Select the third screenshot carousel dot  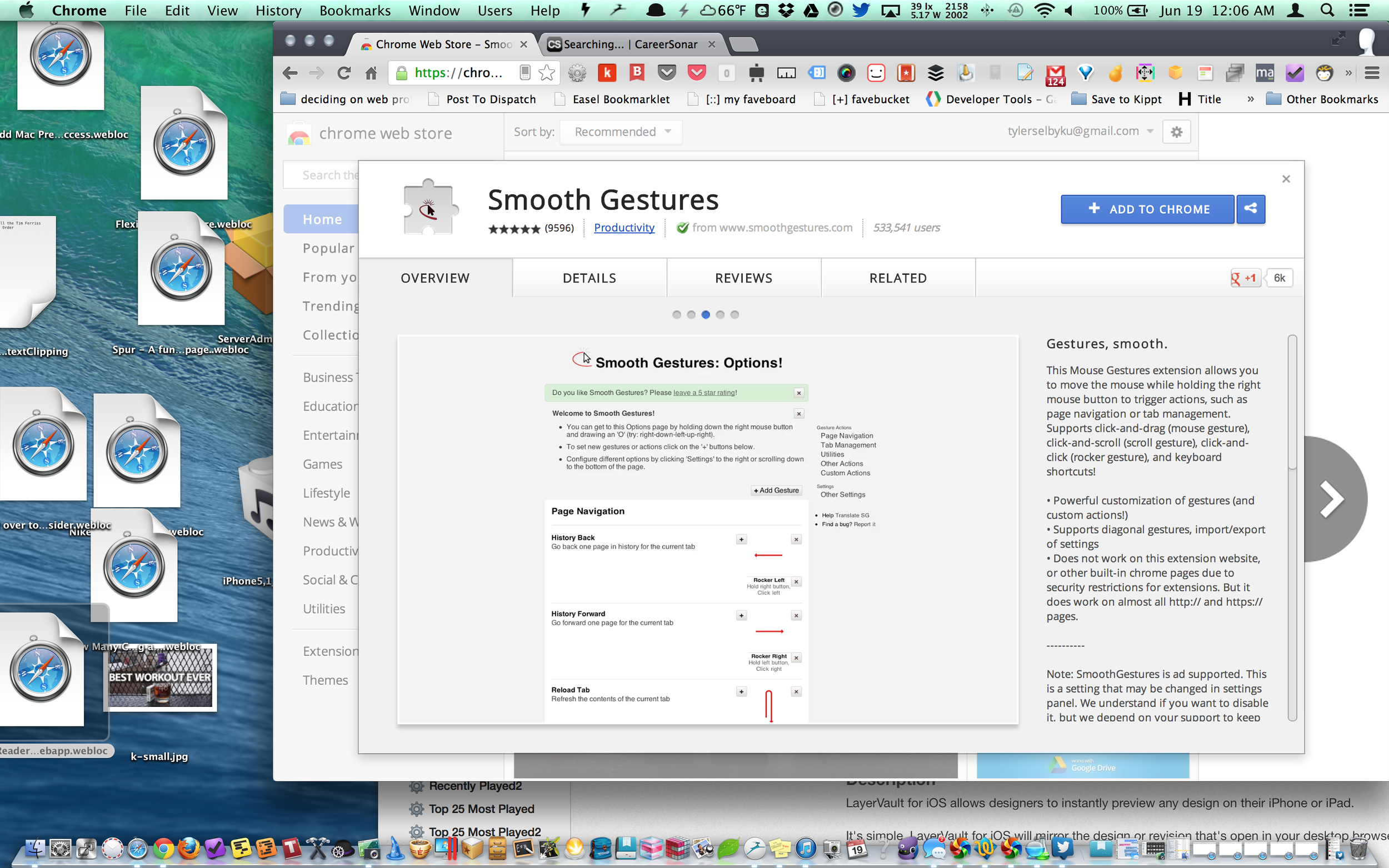click(x=706, y=314)
